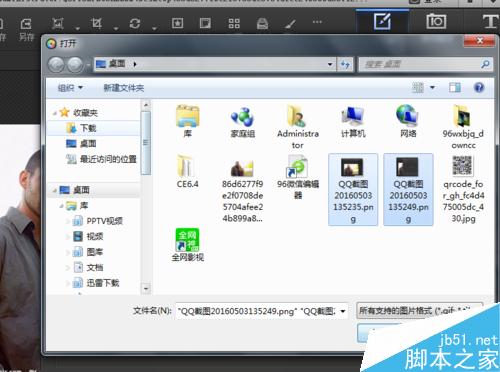The image size is (500, 372).
Task: Close the 打开 dialog
Action: click(479, 41)
